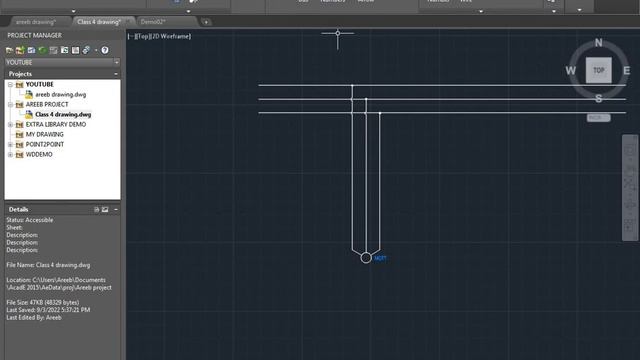Open Project Manager help icon
The width and height of the screenshot is (640, 360).
105,50
